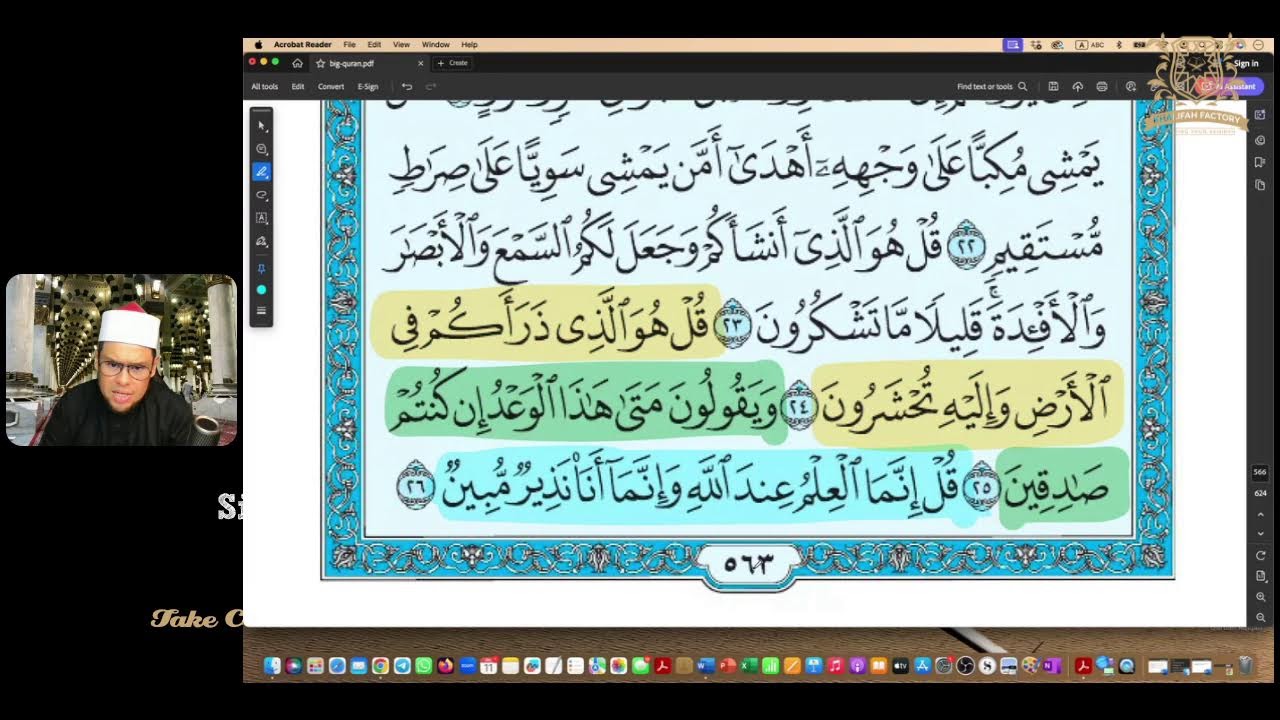The width and height of the screenshot is (1280, 720).
Task: Open the Edit menu in the menu bar
Action: coord(374,45)
